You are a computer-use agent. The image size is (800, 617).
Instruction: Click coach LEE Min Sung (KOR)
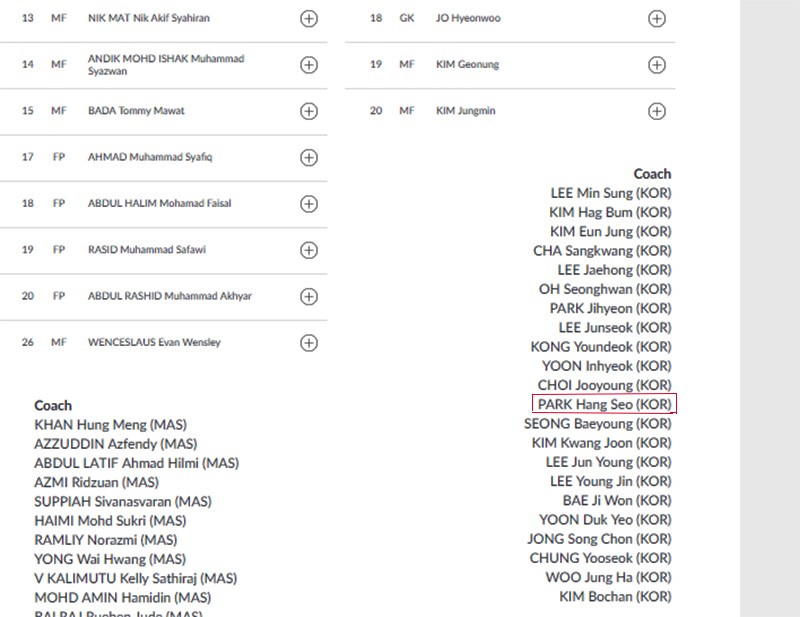coord(610,193)
